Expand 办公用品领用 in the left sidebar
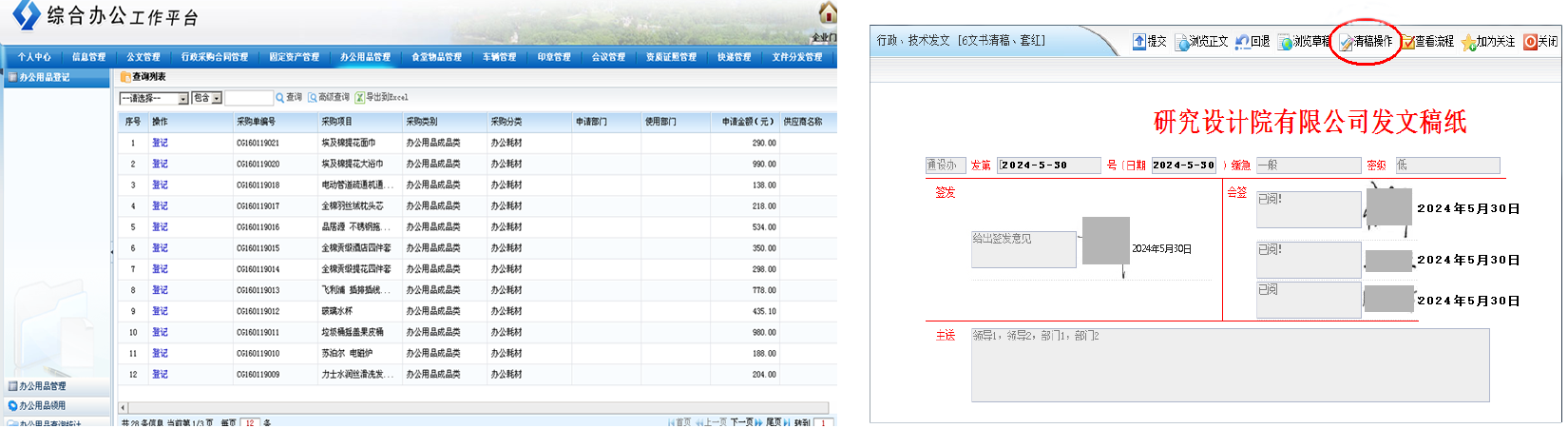Viewport: 1568px width, 448px height. [x=43, y=406]
